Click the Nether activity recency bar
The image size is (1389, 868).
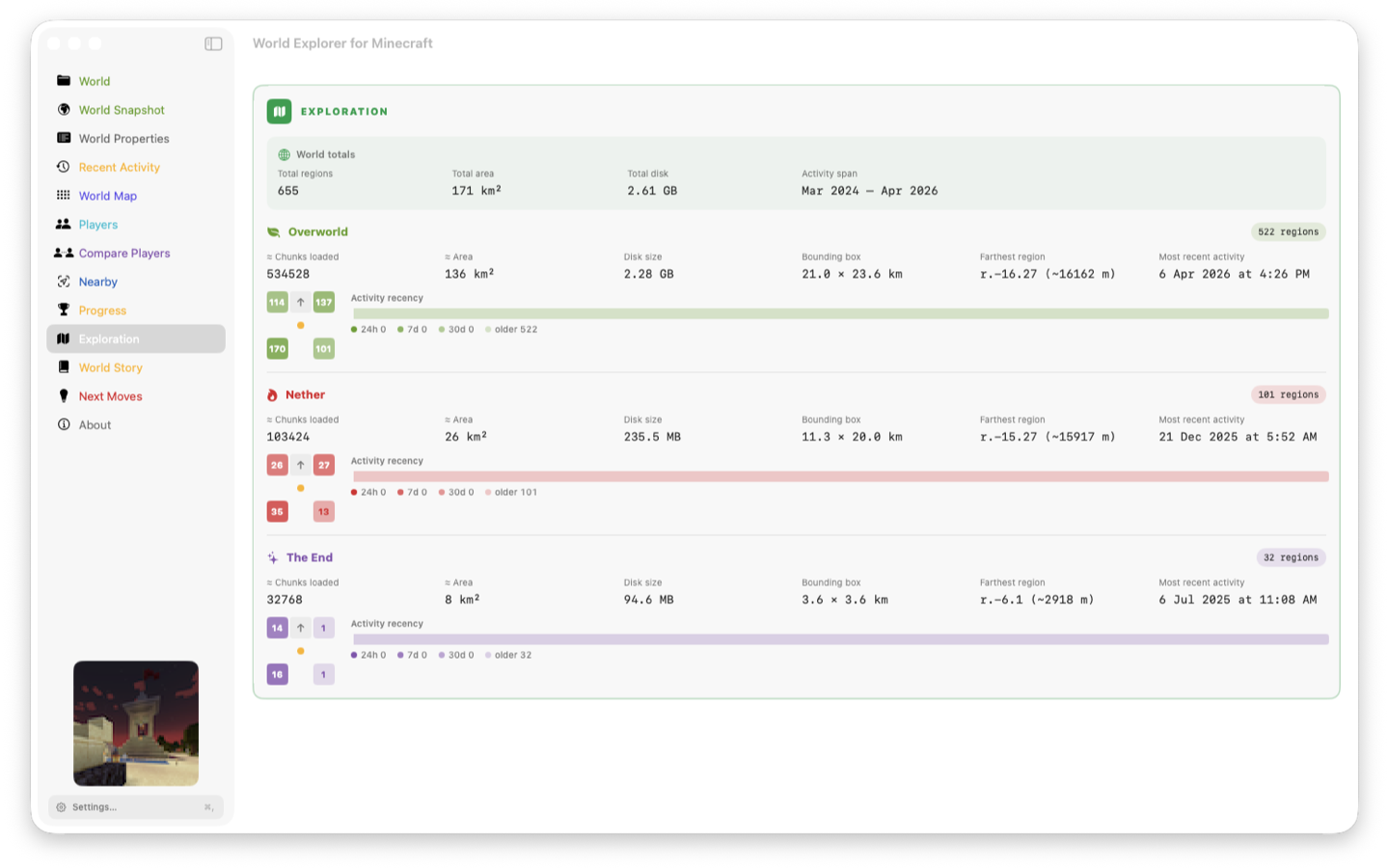840,476
